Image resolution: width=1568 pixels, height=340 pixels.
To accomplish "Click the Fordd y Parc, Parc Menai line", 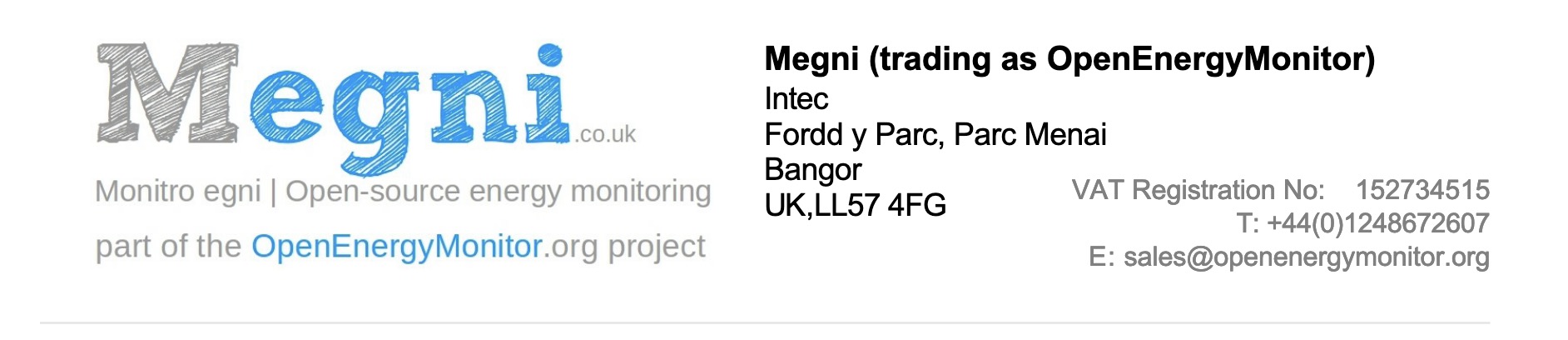I will [x=935, y=135].
